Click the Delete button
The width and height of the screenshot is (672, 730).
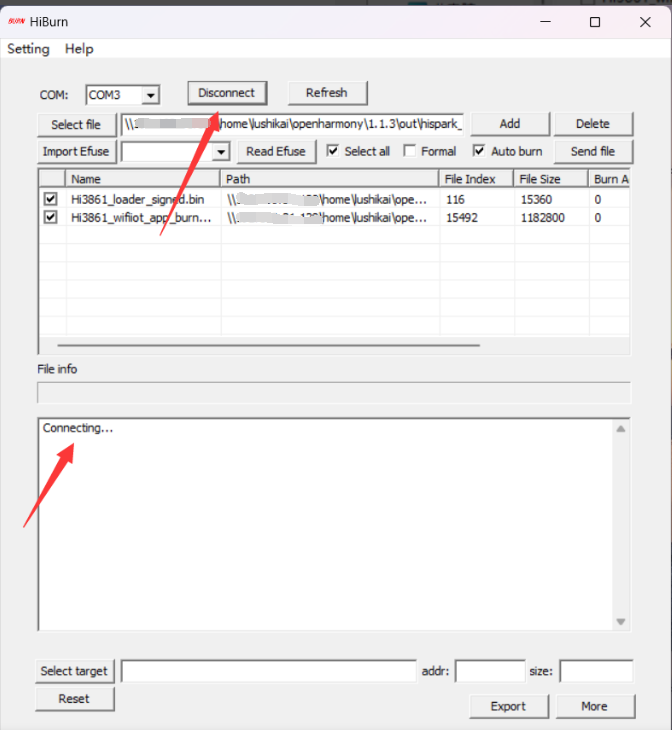[x=593, y=124]
